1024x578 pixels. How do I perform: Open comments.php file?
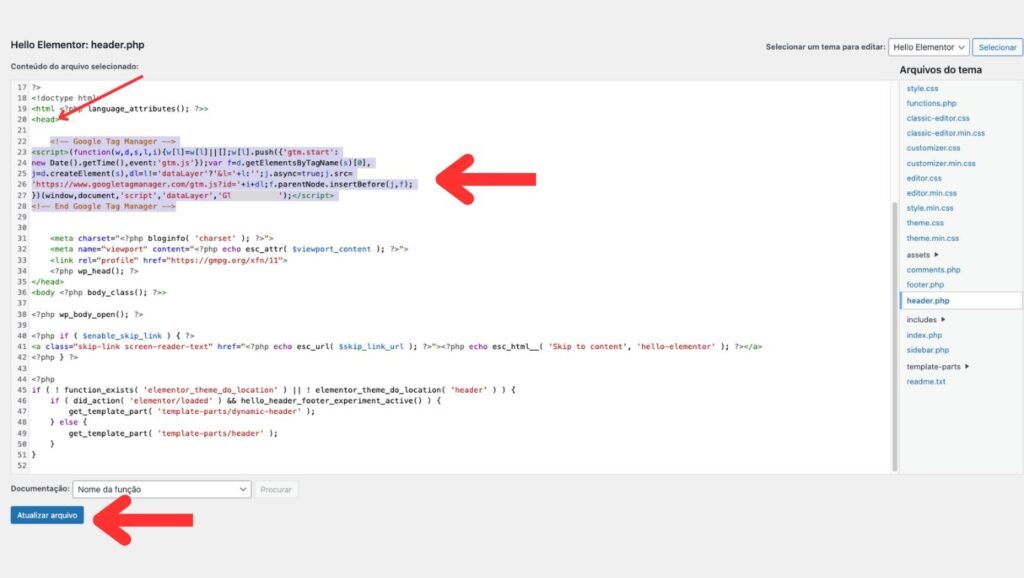pyautogui.click(x=933, y=270)
